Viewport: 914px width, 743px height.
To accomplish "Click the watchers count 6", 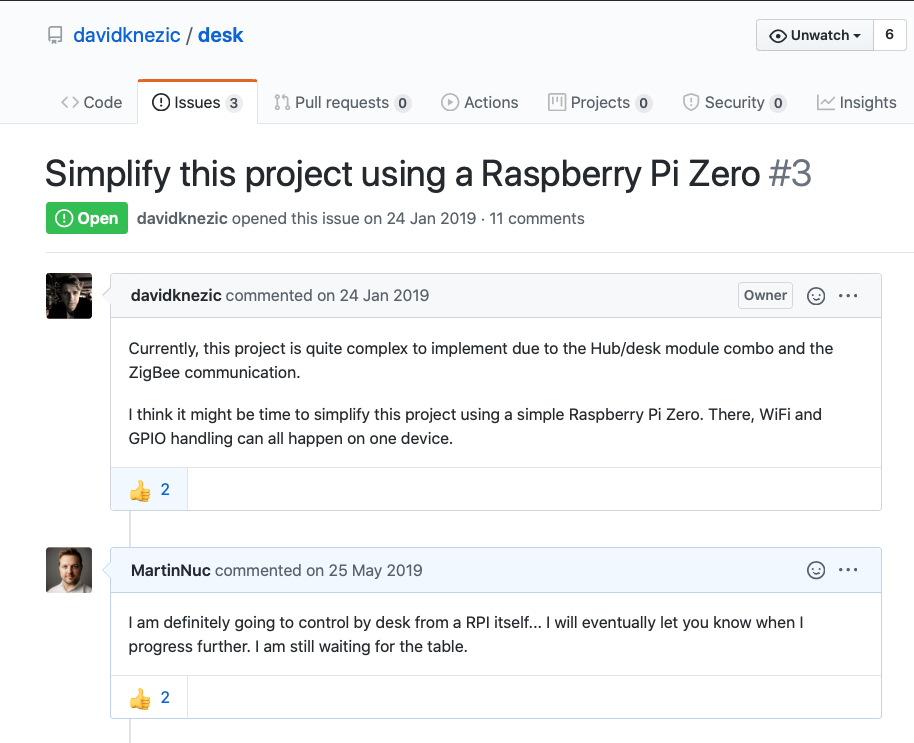I will [x=890, y=35].
